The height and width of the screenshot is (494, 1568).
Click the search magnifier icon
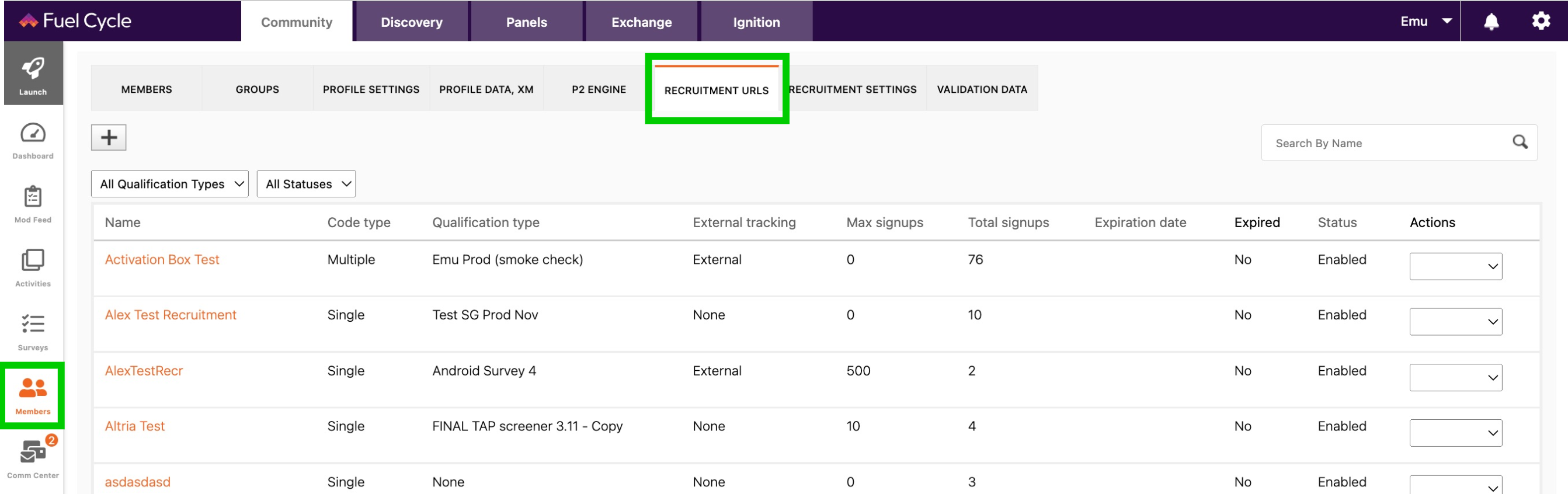(x=1520, y=142)
